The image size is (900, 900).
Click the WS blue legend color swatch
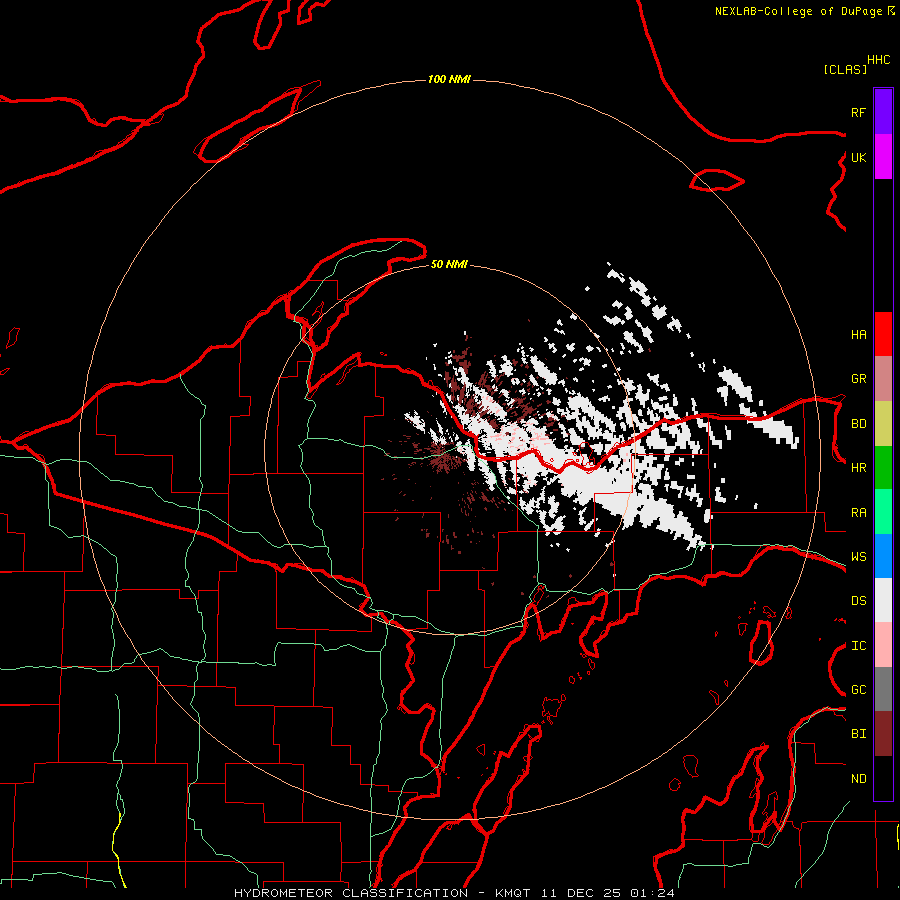coord(883,556)
